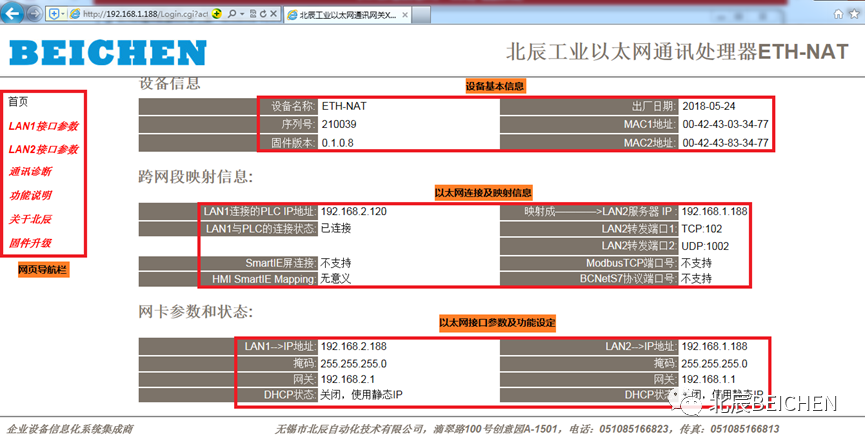Open the blank new tab button
This screenshot has width=865, height=441.
tap(421, 15)
